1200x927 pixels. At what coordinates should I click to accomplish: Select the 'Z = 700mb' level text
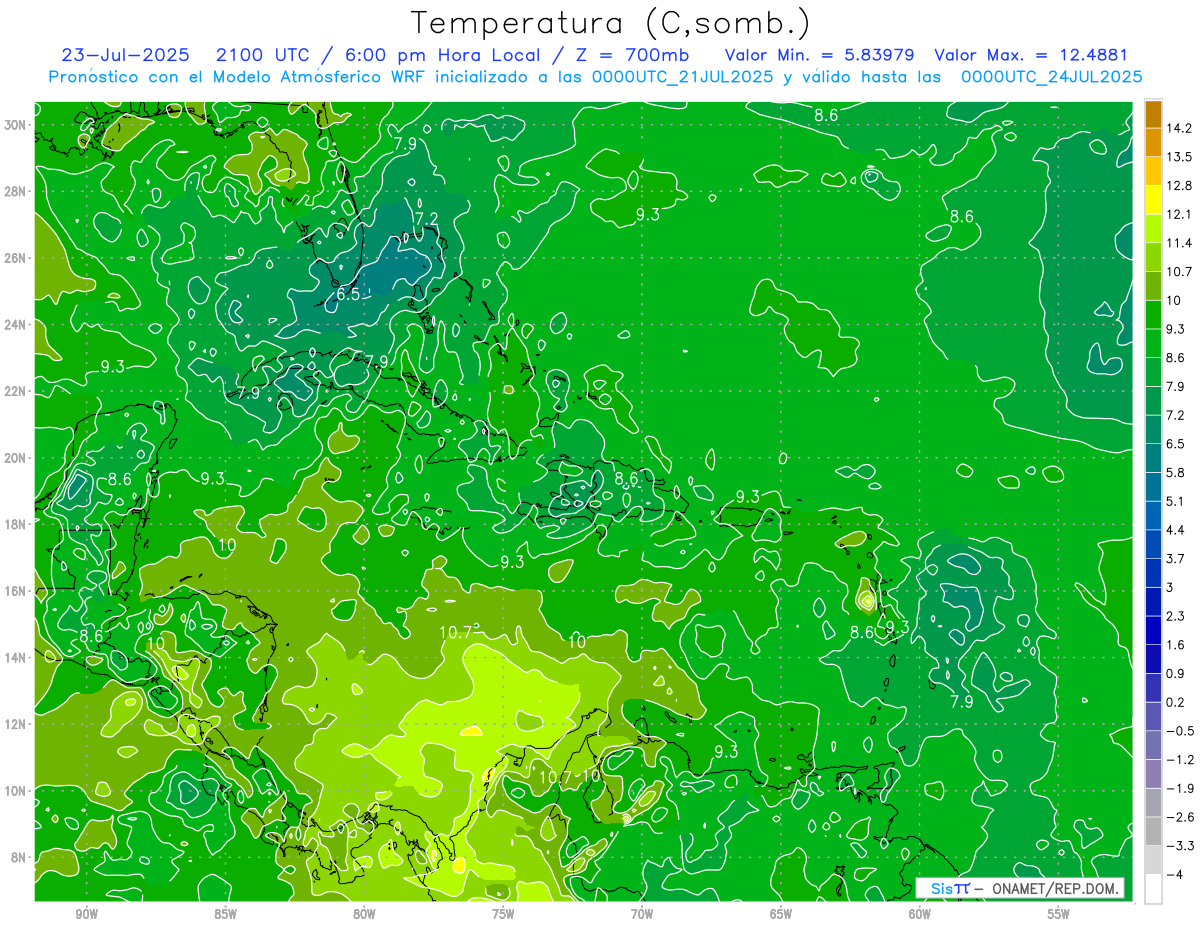627,54
